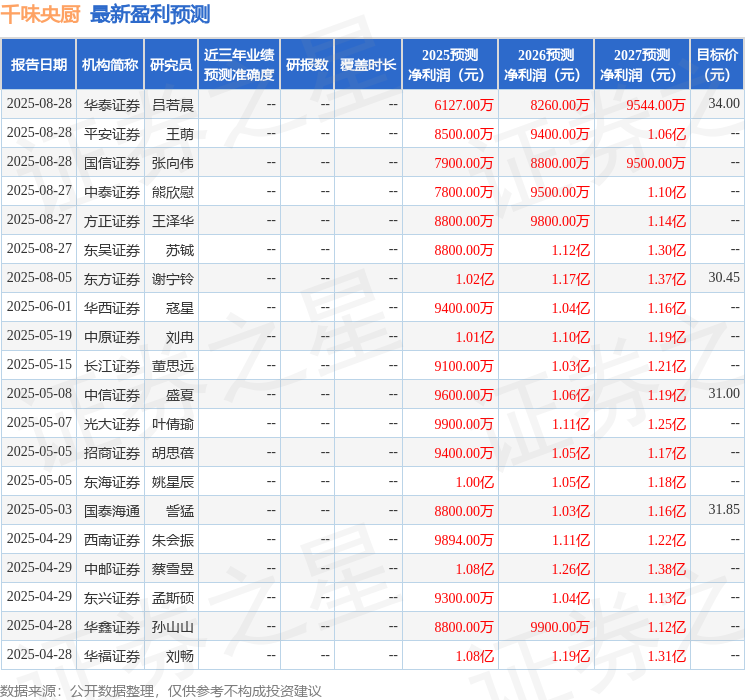Click institution name 东方证券
This screenshot has height=700, width=745.
click(112, 279)
